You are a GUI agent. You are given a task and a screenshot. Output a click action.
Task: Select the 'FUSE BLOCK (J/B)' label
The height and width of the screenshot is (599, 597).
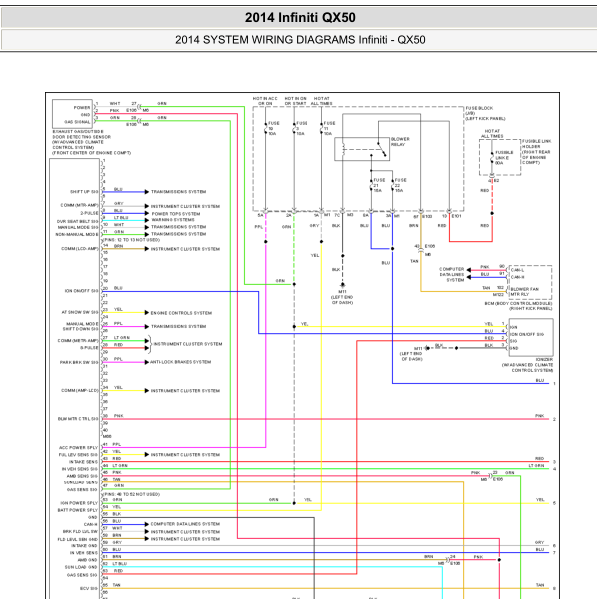[479, 111]
